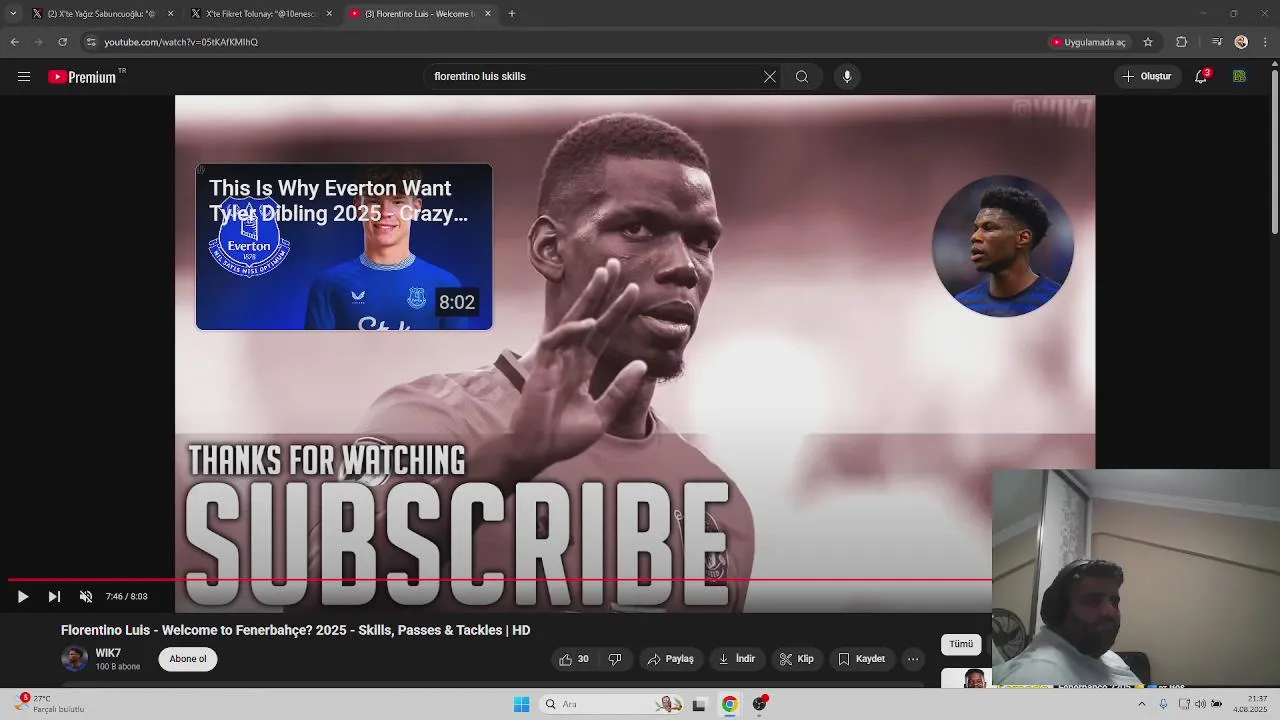1280x720 pixels.
Task: Play the paused video
Action: [23, 597]
